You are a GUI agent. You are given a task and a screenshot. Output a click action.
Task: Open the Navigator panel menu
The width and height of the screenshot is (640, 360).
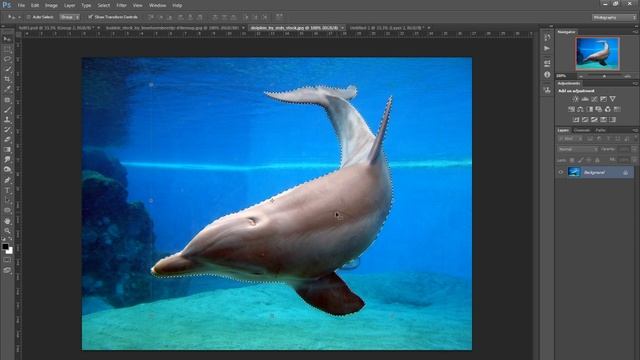[x=636, y=32]
